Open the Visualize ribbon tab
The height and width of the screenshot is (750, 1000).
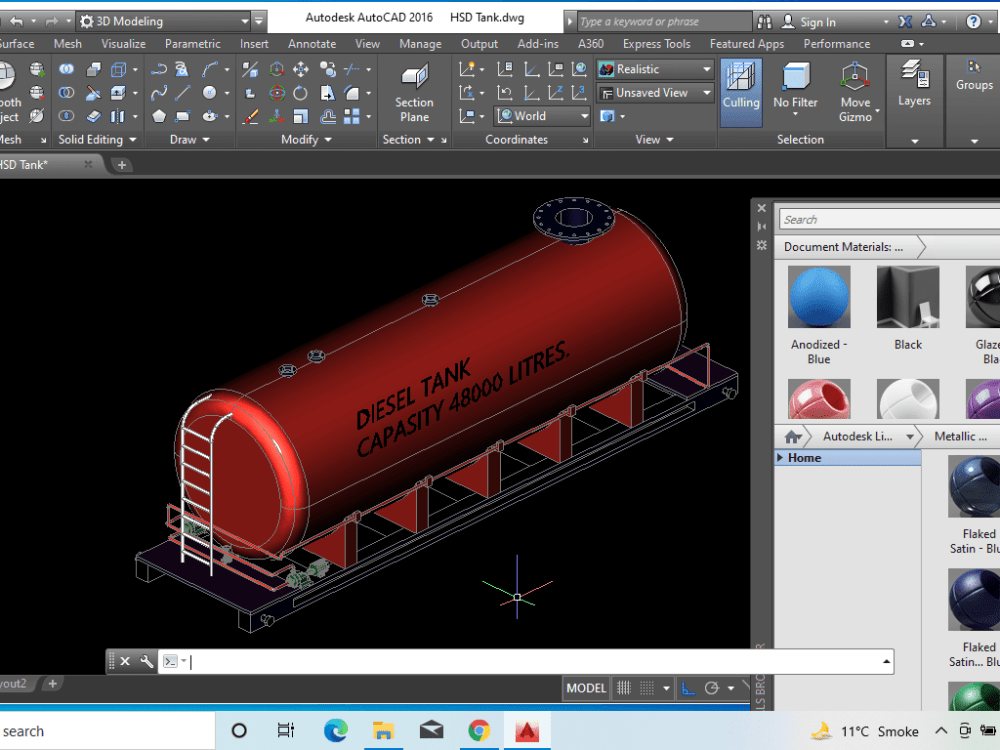point(124,43)
